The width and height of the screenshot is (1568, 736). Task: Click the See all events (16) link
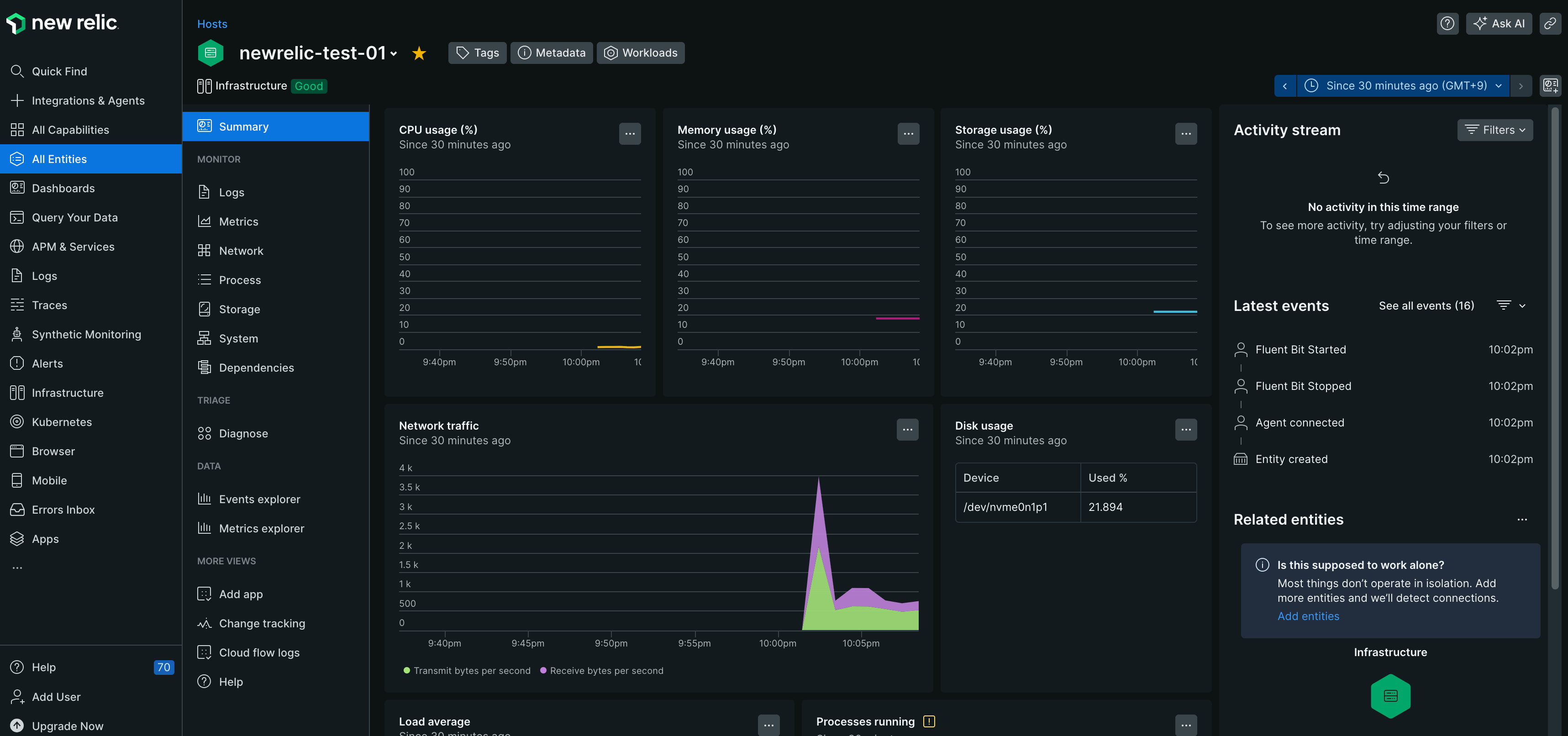click(1426, 305)
